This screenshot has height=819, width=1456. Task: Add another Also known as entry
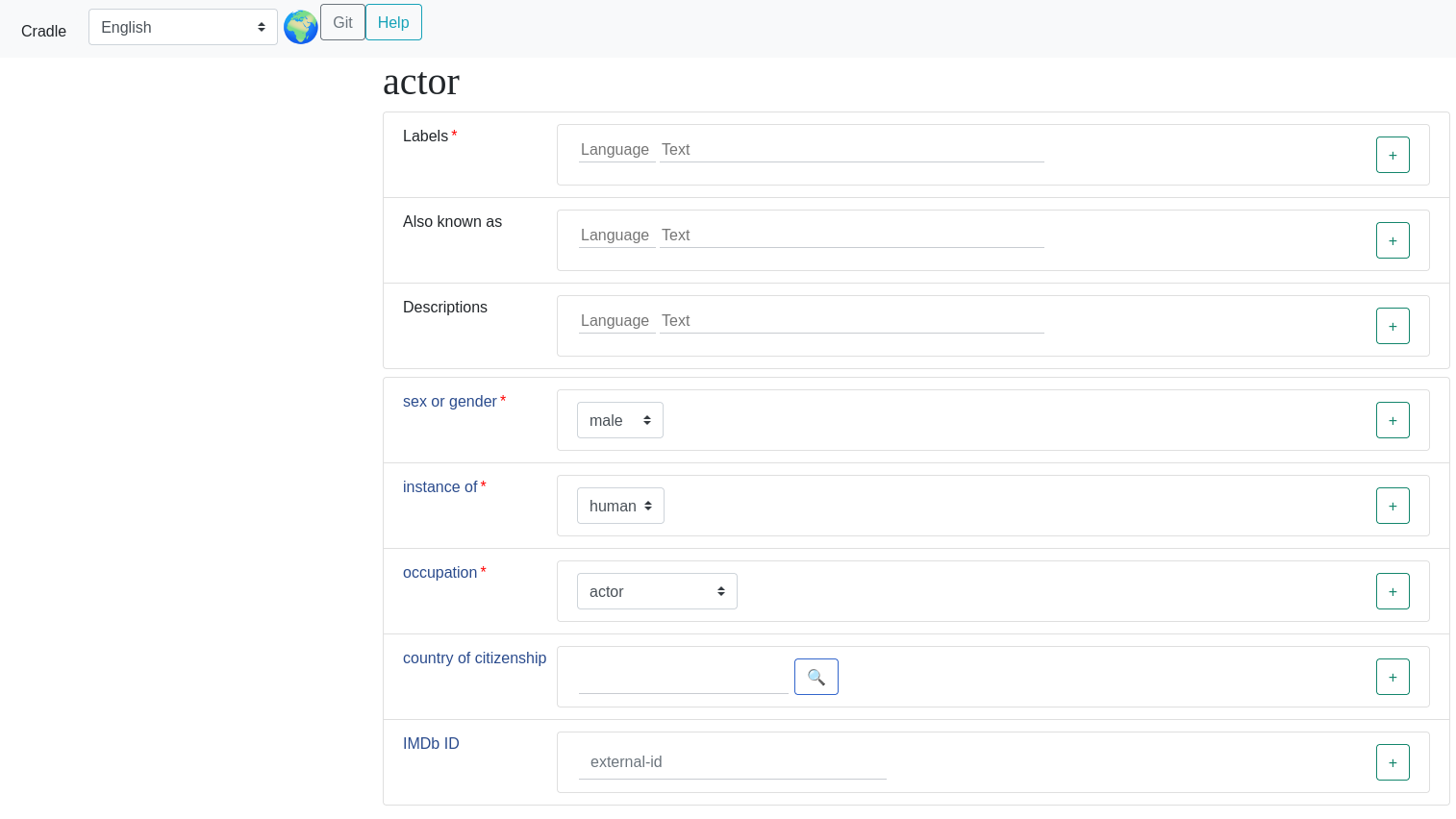1393,240
